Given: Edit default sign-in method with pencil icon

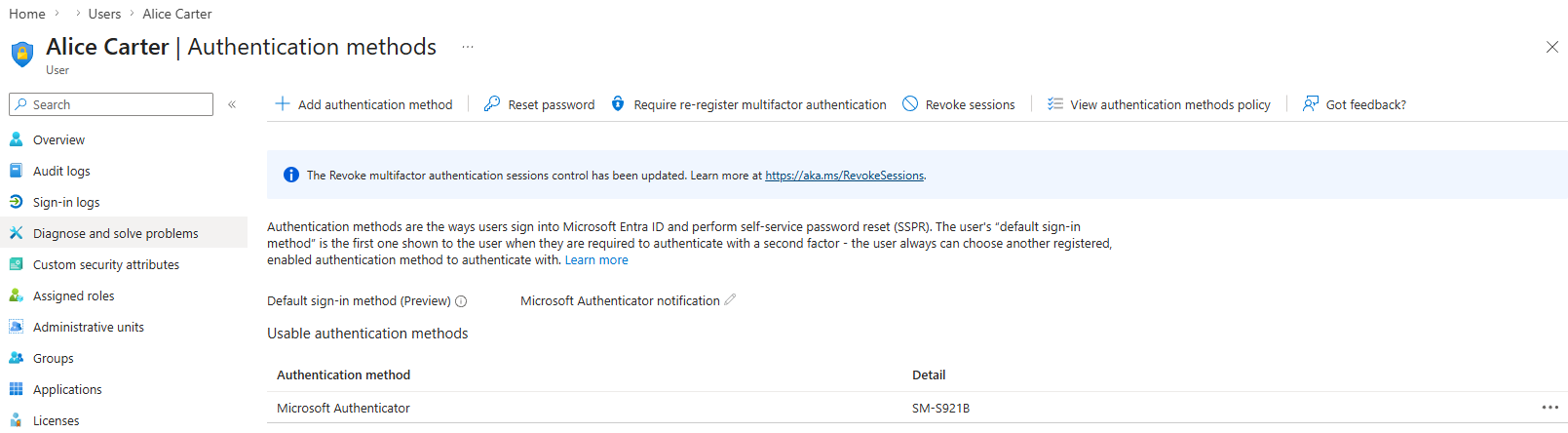Looking at the screenshot, I should point(730,299).
